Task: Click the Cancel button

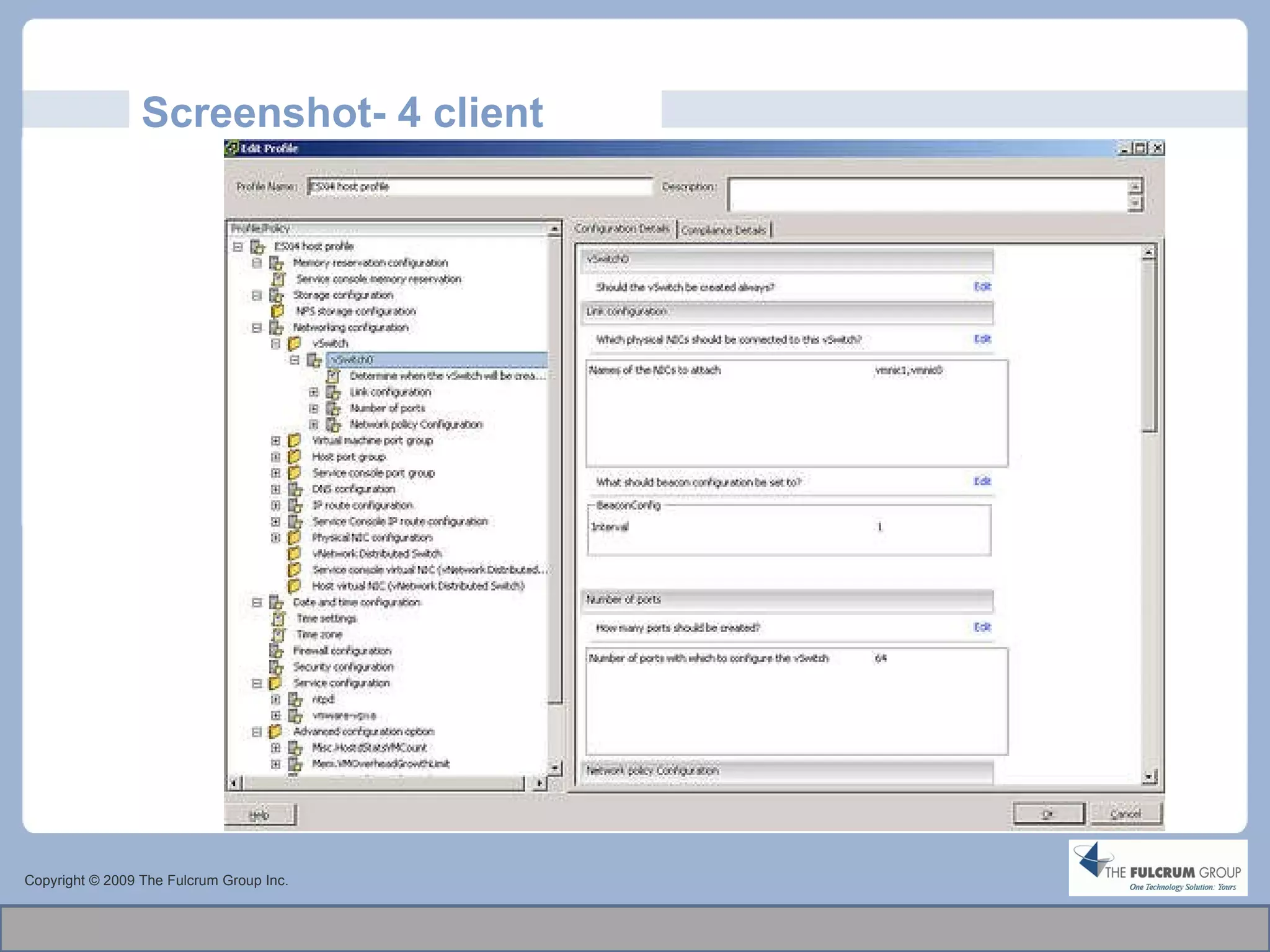Action: click(1126, 814)
